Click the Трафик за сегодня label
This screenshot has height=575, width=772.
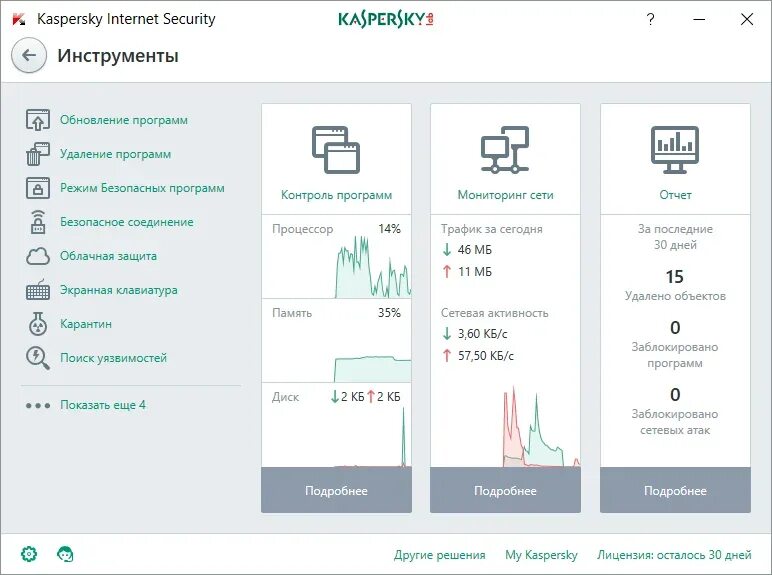491,229
